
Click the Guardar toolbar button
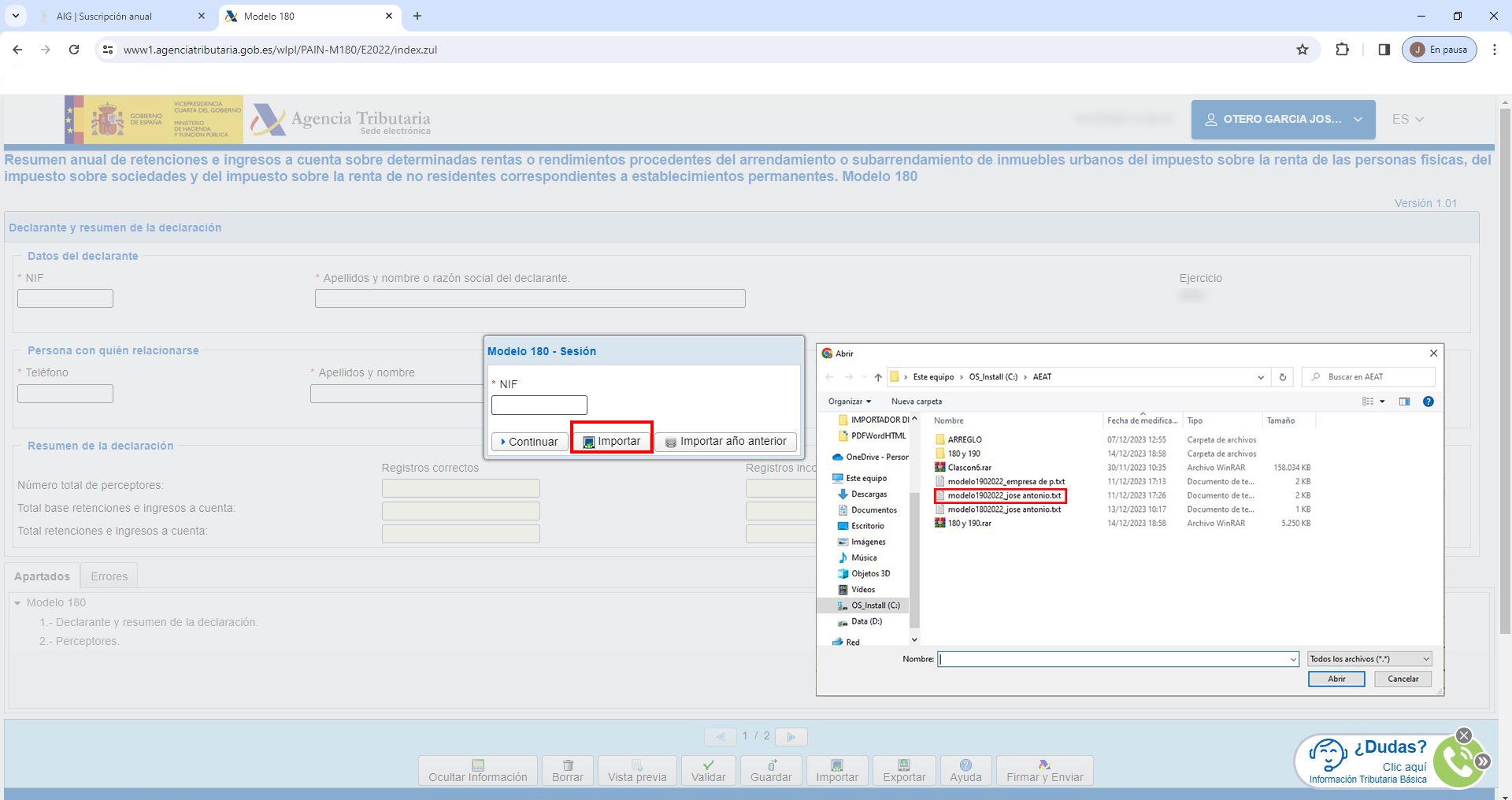click(x=770, y=770)
